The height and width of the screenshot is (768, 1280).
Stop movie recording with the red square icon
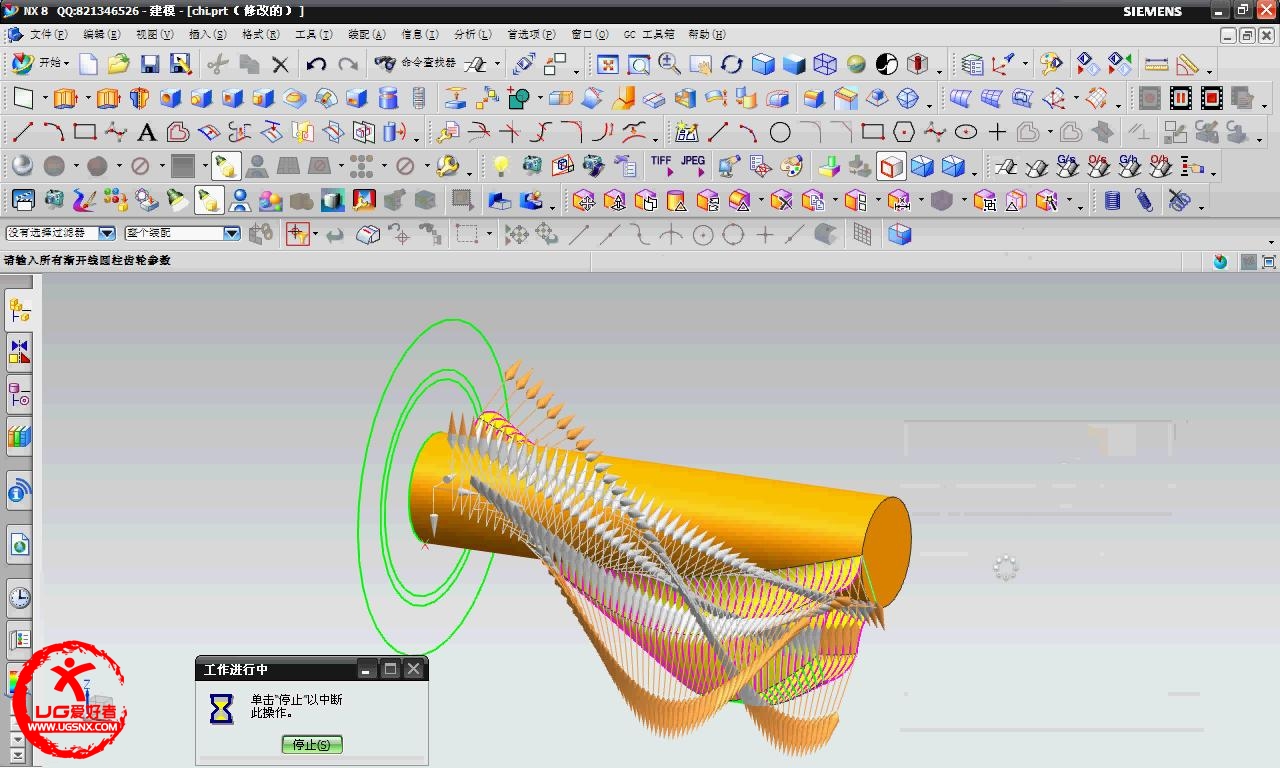pyautogui.click(x=1212, y=98)
